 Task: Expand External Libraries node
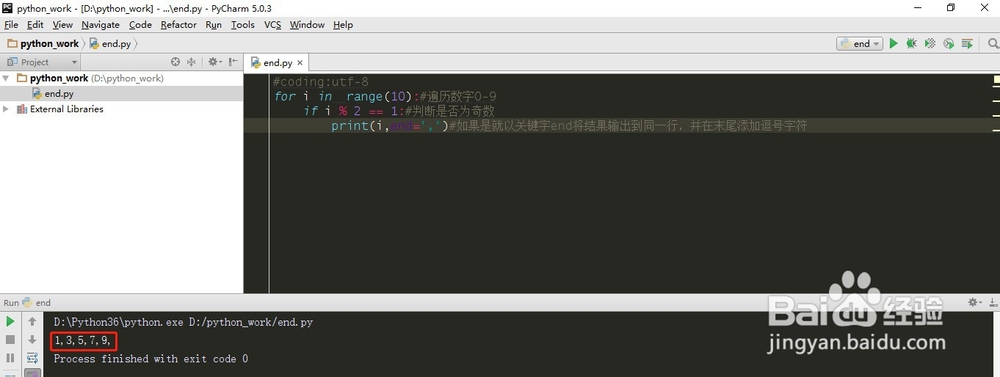tap(6, 109)
